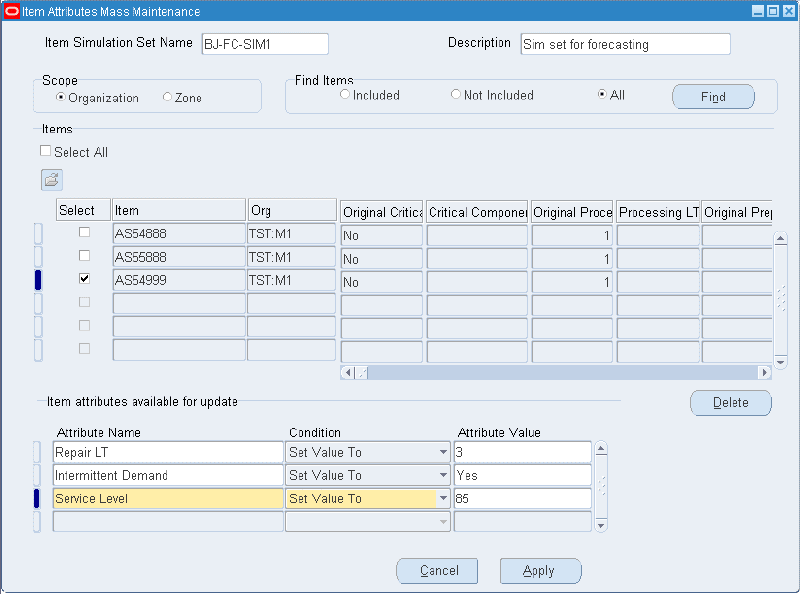
Task: Choose the All find items option
Action: click(602, 94)
